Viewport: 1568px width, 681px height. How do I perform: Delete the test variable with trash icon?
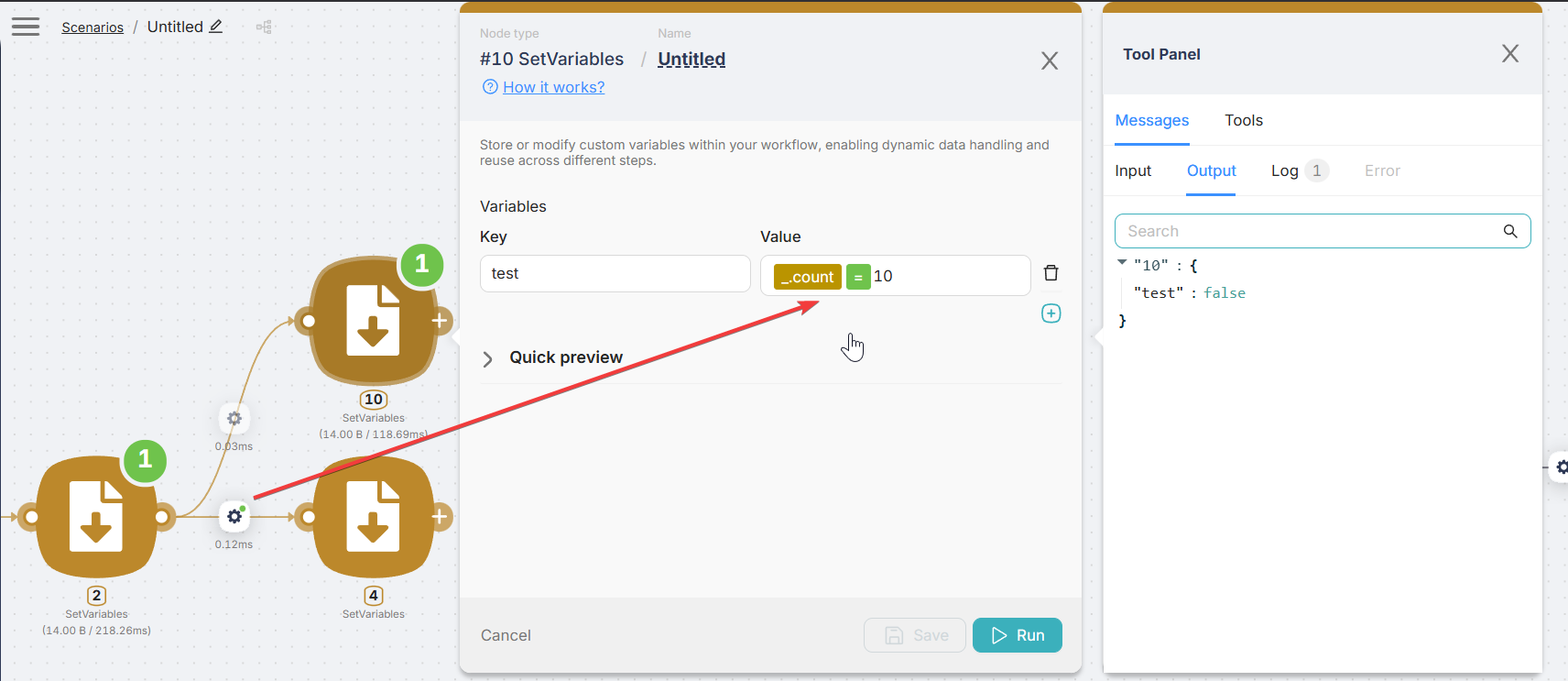pos(1051,273)
